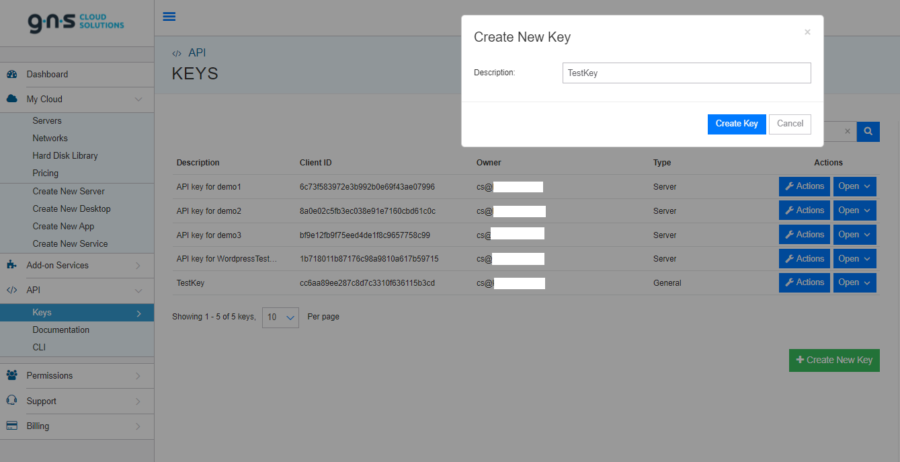Click the Type column header
Image resolution: width=900 pixels, height=462 pixels.
tap(662, 162)
